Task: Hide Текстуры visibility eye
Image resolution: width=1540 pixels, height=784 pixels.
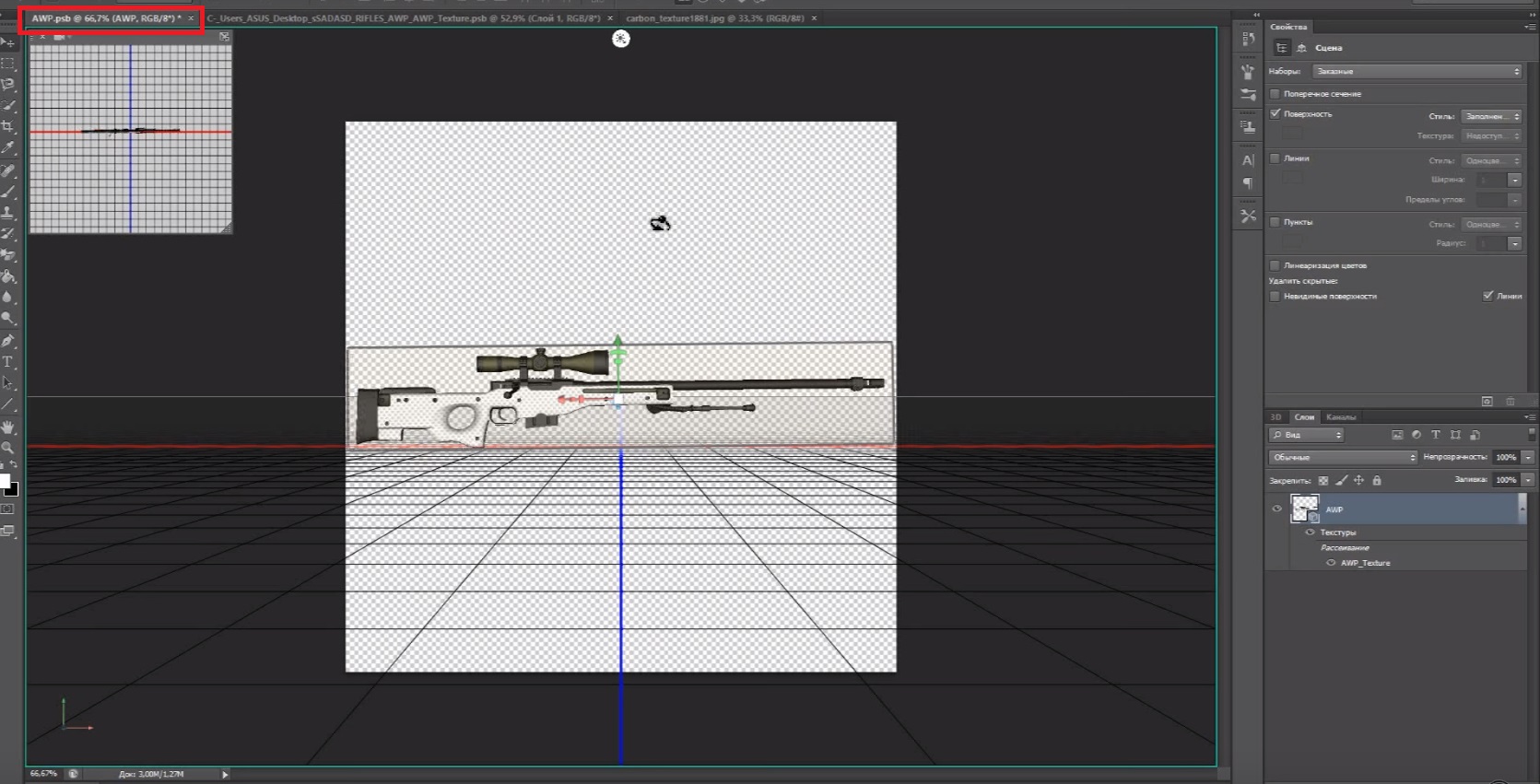Action: point(1310,532)
